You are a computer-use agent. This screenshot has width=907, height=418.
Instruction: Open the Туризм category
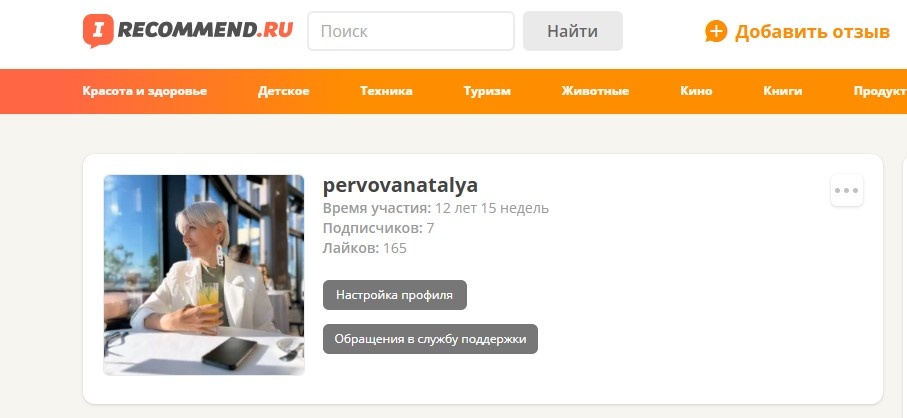coord(487,91)
